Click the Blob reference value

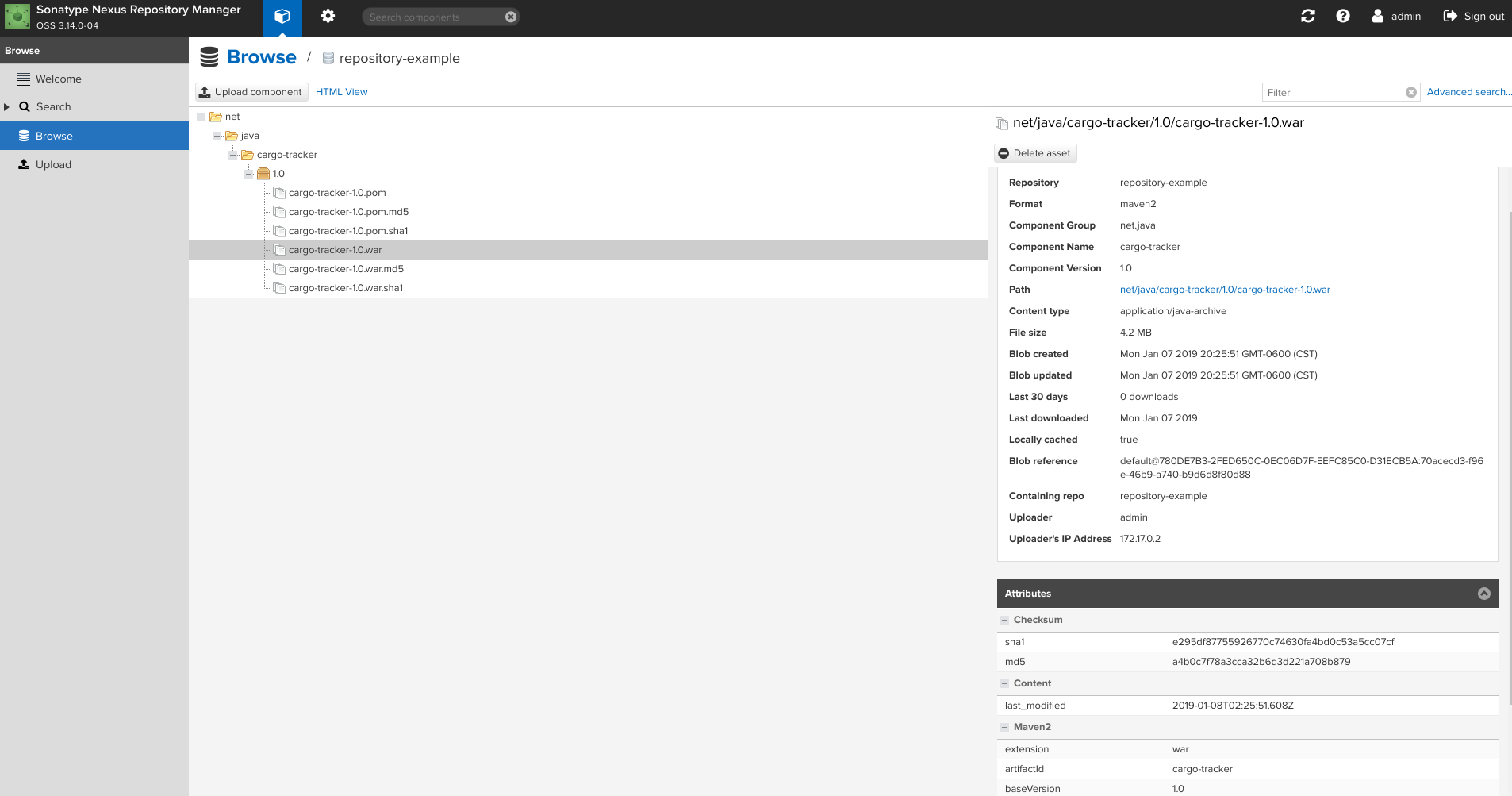(x=1302, y=467)
